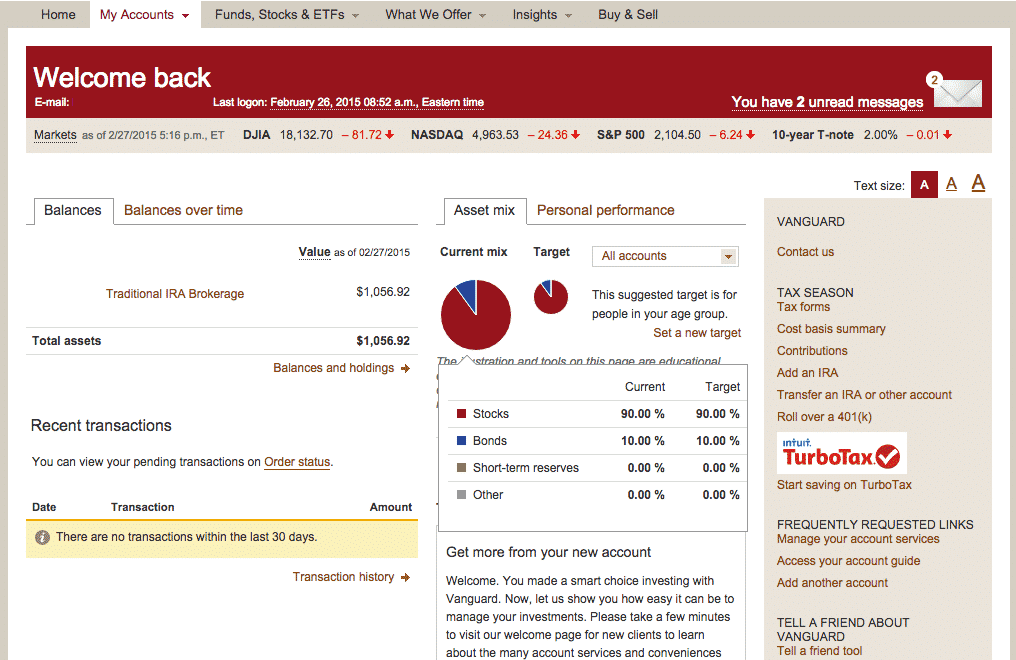The width and height of the screenshot is (1016, 660).
Task: Click the Value column header link
Action: pos(314,252)
